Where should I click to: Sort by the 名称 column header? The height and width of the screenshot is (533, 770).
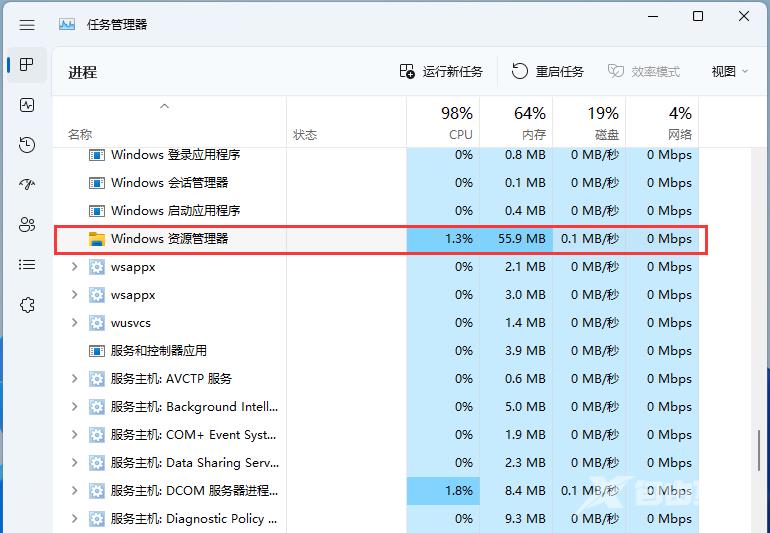point(169,122)
